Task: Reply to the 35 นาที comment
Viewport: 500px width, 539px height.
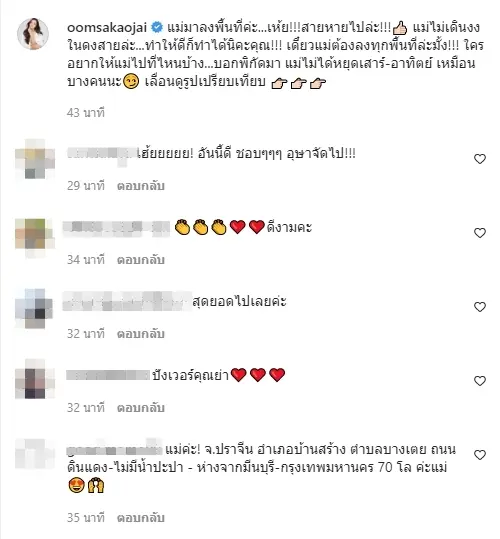Action: click(141, 518)
